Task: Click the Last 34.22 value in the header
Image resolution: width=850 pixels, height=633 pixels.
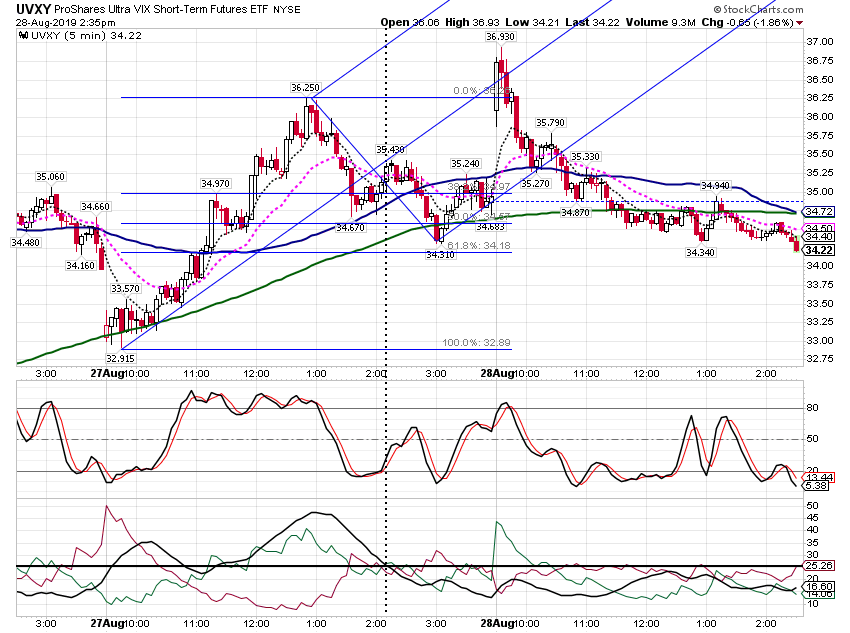Action: point(592,22)
